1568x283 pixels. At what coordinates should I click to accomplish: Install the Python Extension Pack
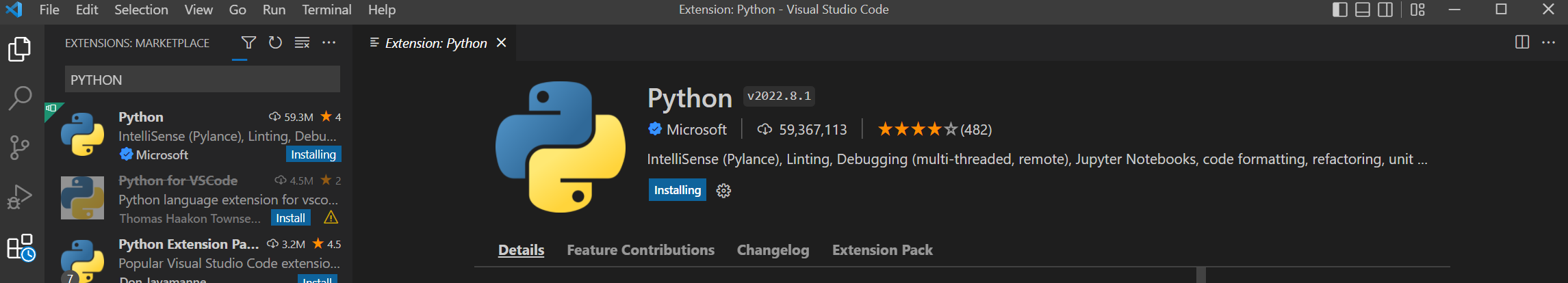click(318, 279)
